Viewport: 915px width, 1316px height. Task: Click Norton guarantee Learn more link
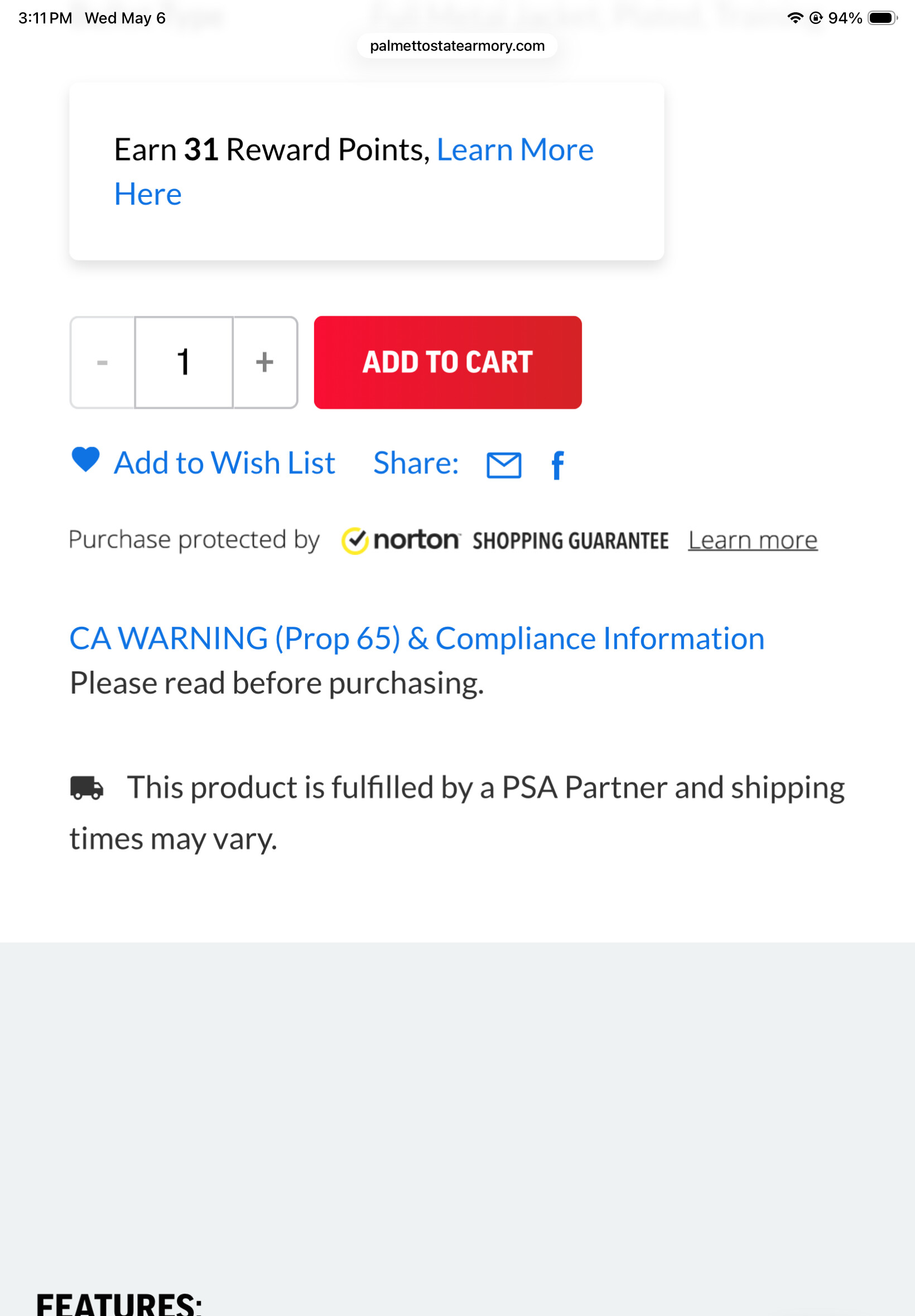[x=753, y=540]
